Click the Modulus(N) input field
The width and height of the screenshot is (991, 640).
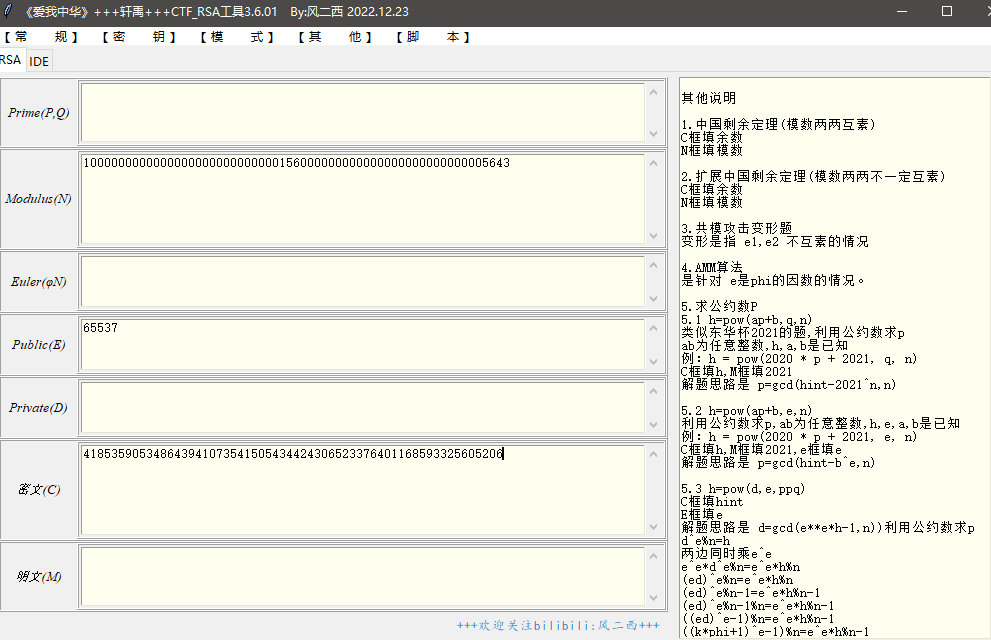(363, 198)
